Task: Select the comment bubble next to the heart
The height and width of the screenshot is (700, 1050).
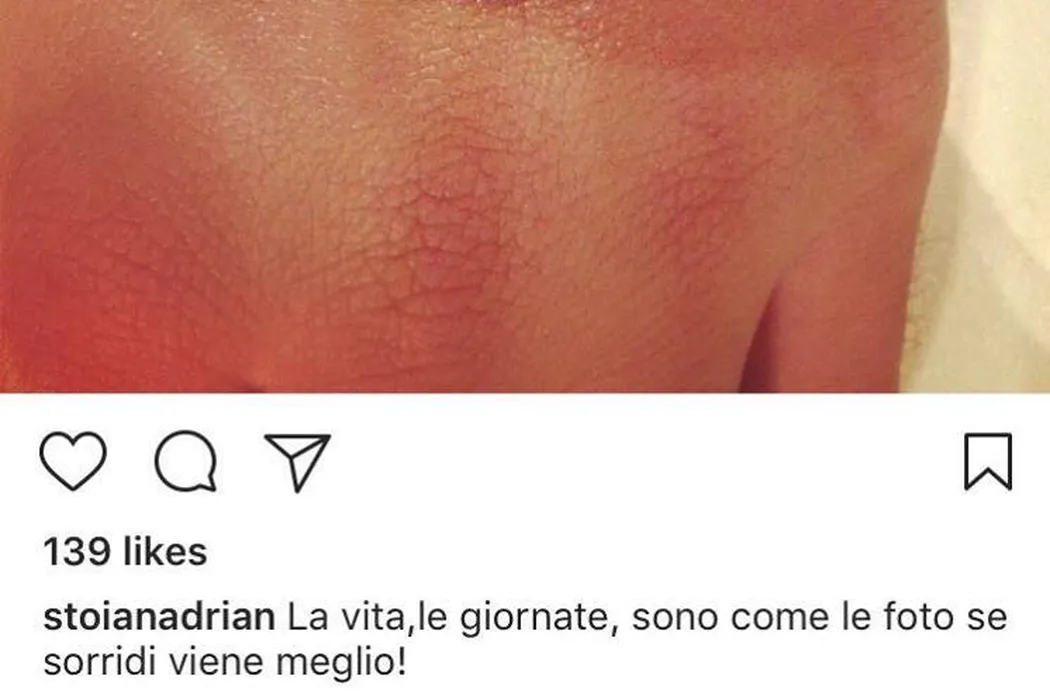Action: pyautogui.click(x=185, y=461)
